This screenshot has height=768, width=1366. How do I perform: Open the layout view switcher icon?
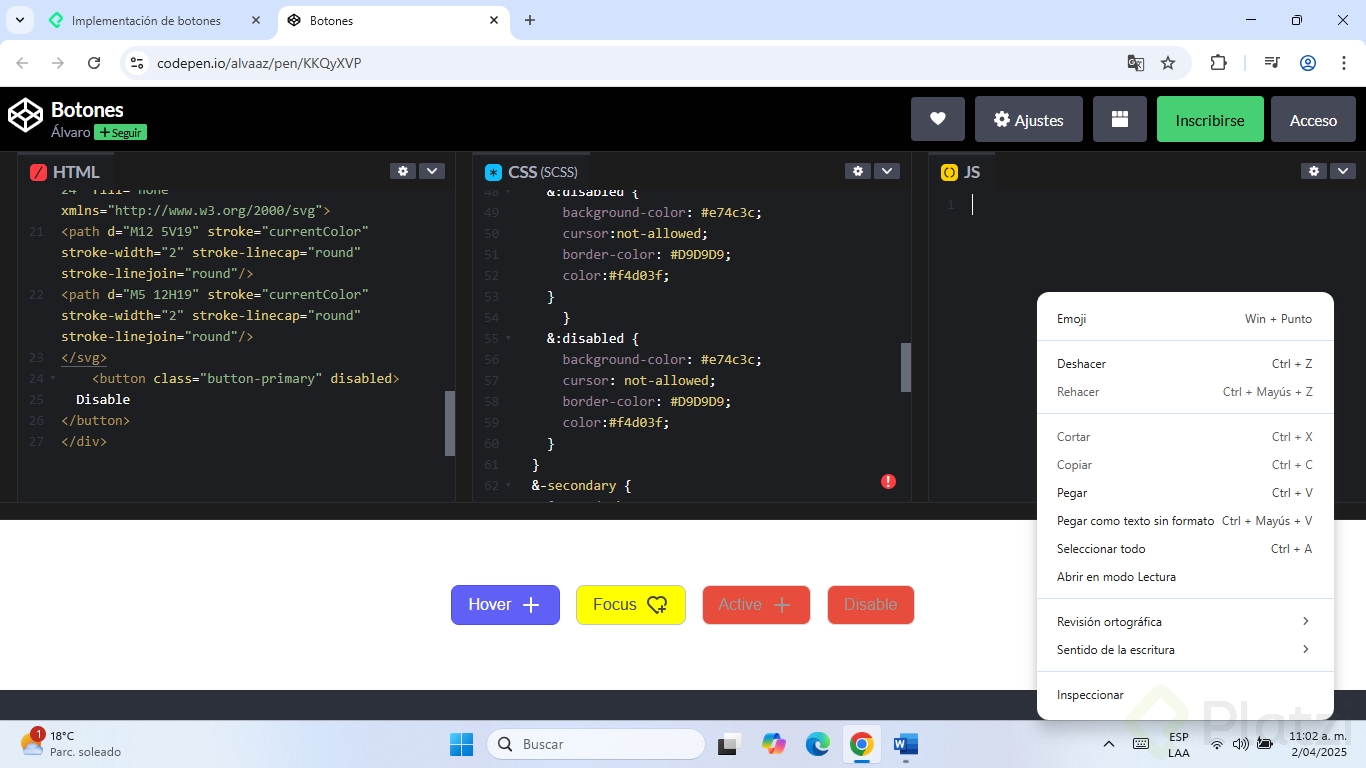1120,119
